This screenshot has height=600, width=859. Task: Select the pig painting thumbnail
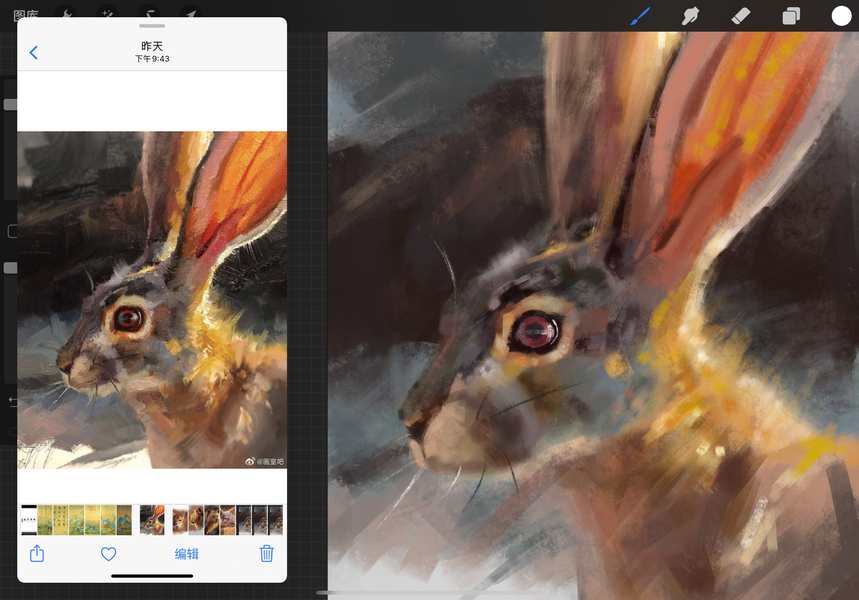[x=227, y=520]
